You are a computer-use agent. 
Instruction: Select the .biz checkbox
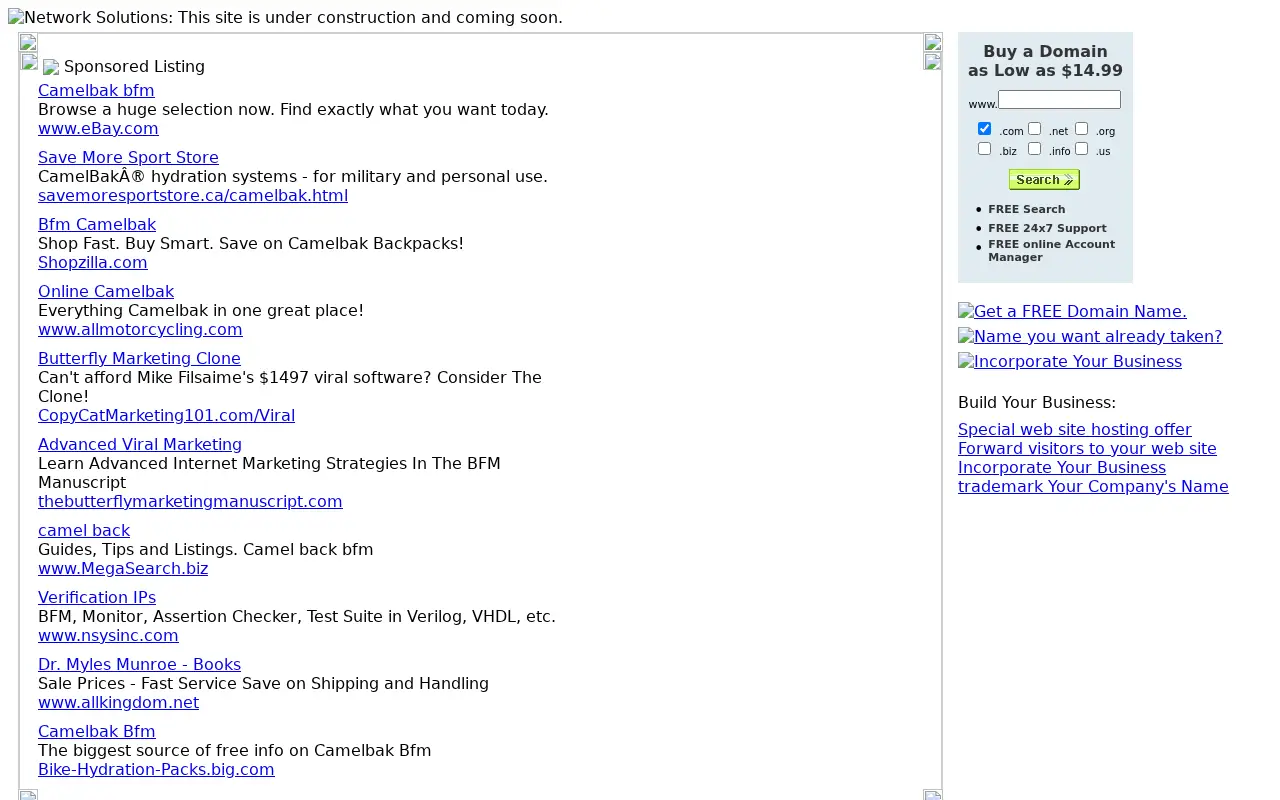tap(984, 149)
